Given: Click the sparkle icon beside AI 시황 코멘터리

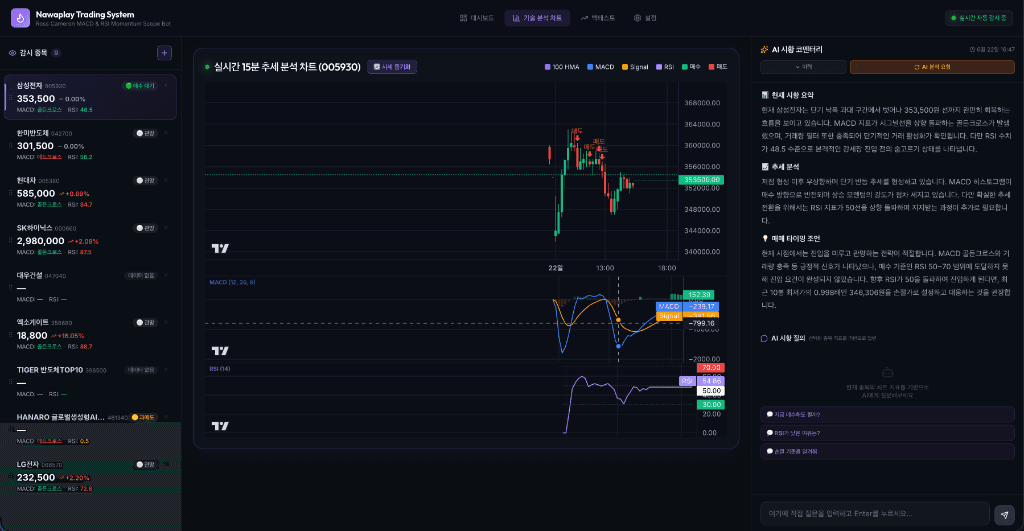Looking at the screenshot, I should [764, 50].
